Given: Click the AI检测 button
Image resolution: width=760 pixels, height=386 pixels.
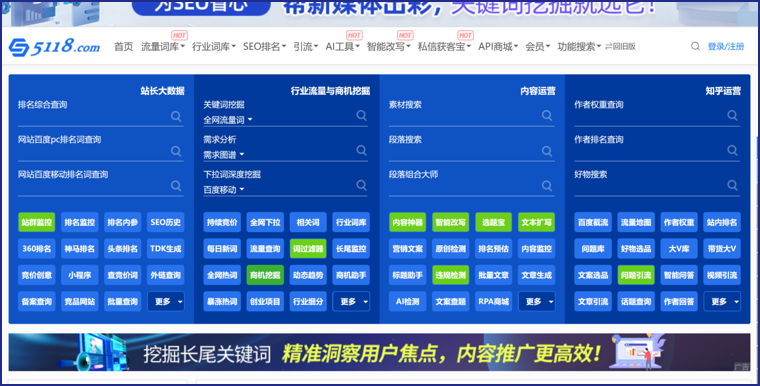Looking at the screenshot, I should [x=408, y=302].
